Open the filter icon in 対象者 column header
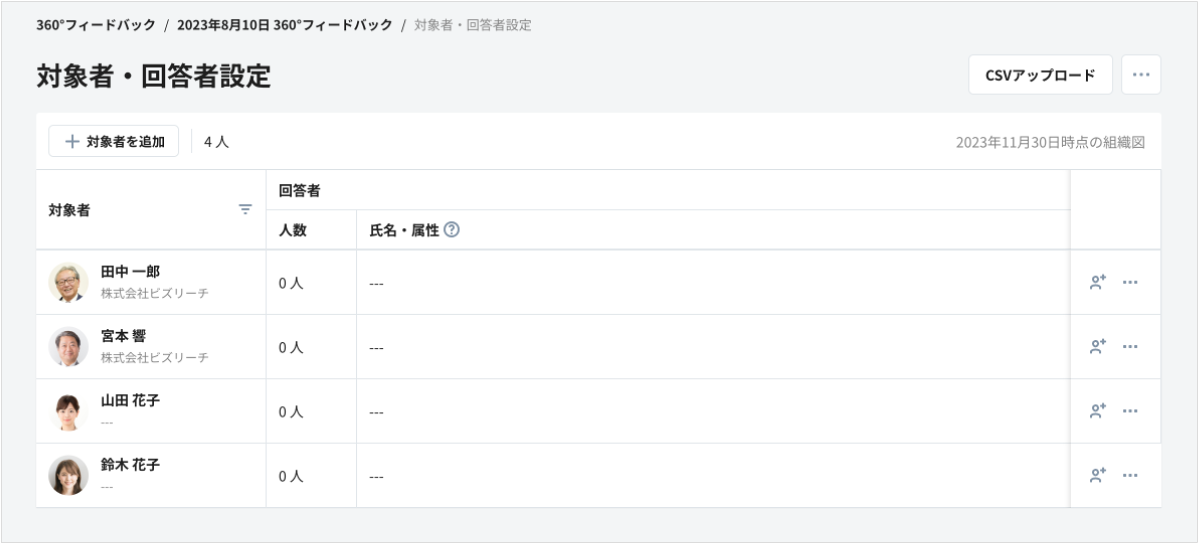1198x544 pixels. coord(245,209)
